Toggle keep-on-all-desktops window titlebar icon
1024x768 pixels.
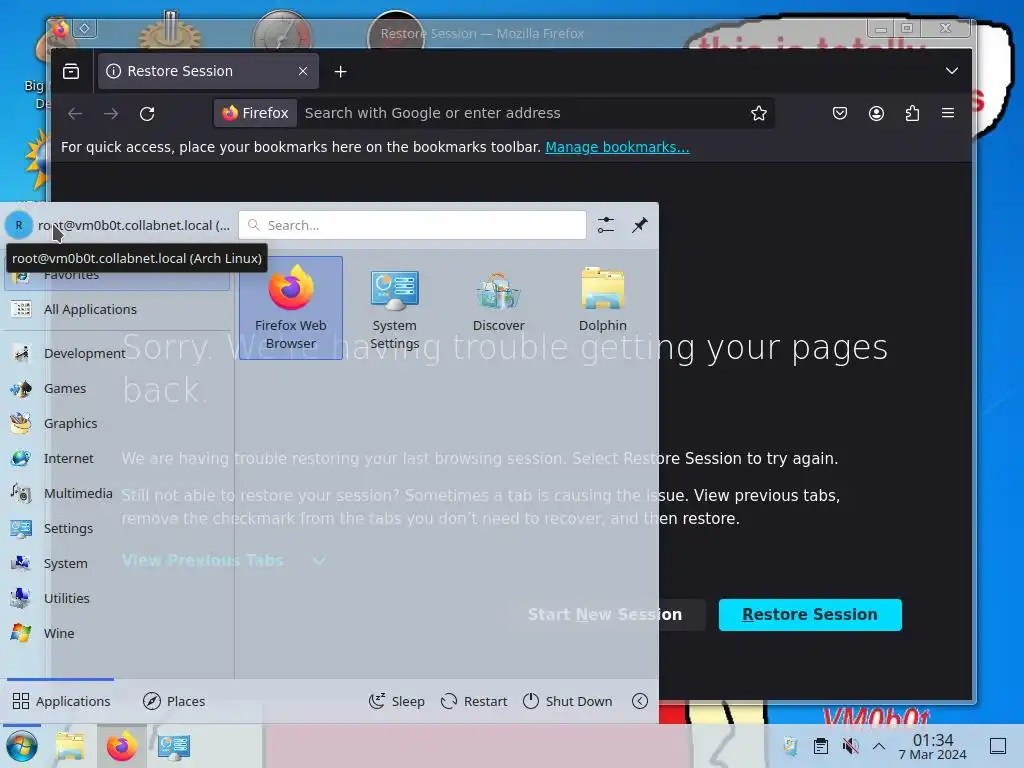[85, 28]
